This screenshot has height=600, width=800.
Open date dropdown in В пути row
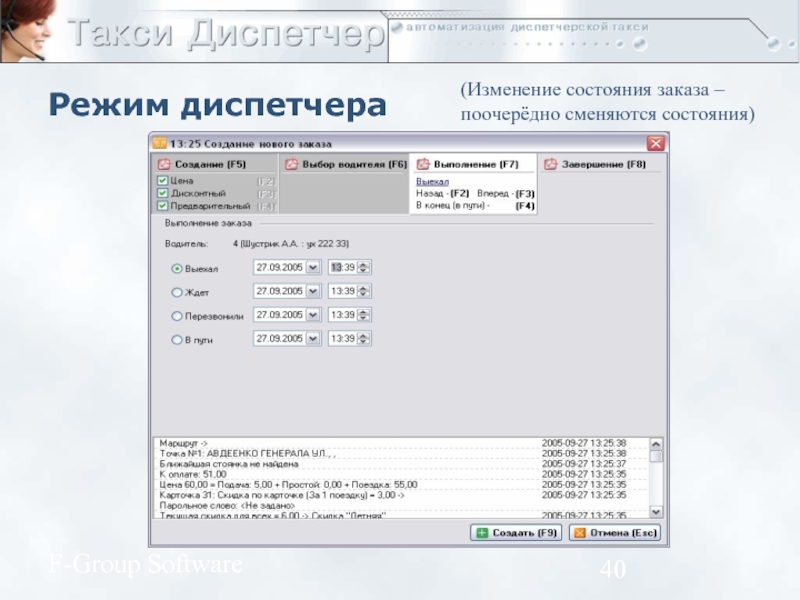pos(313,339)
